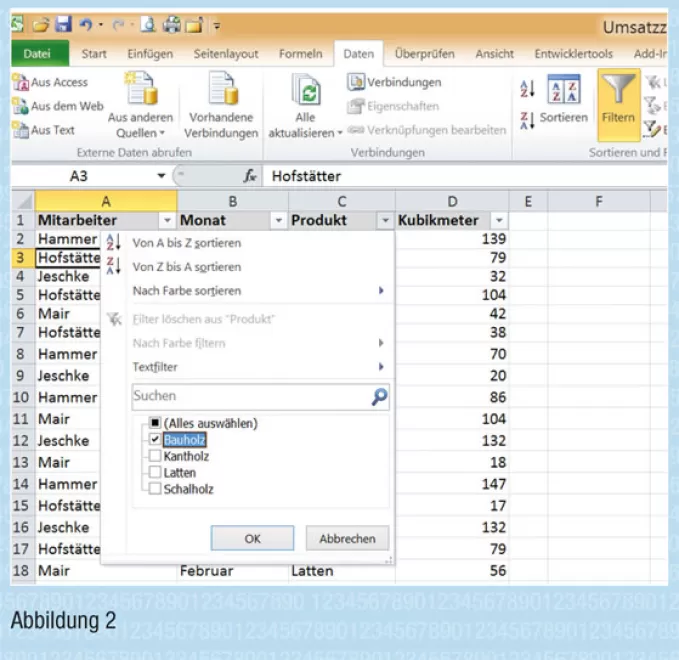Viewport: 679px width, 660px height.
Task: Open the Datei tab
Action: [x=40, y=53]
